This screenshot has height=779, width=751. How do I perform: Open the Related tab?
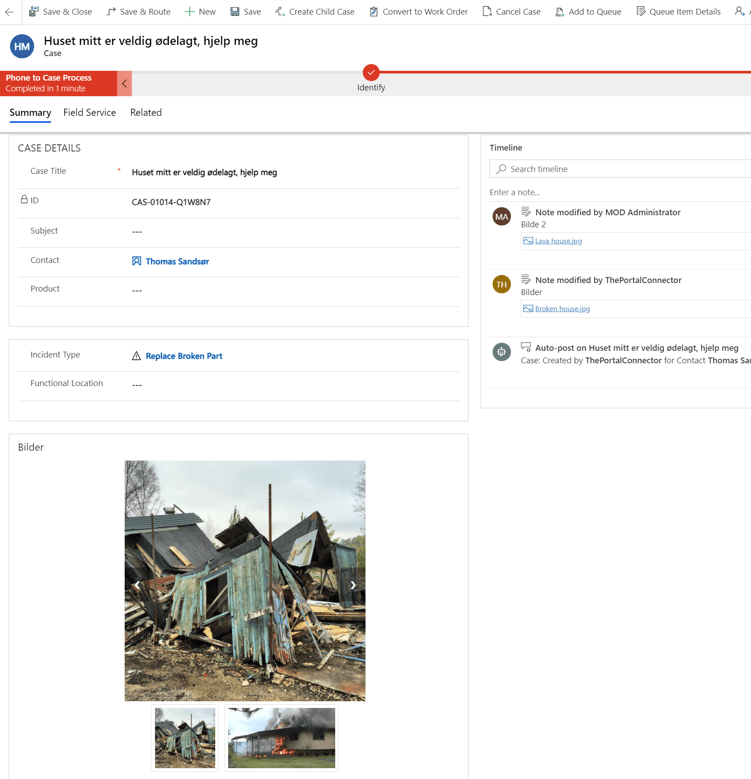click(x=146, y=113)
